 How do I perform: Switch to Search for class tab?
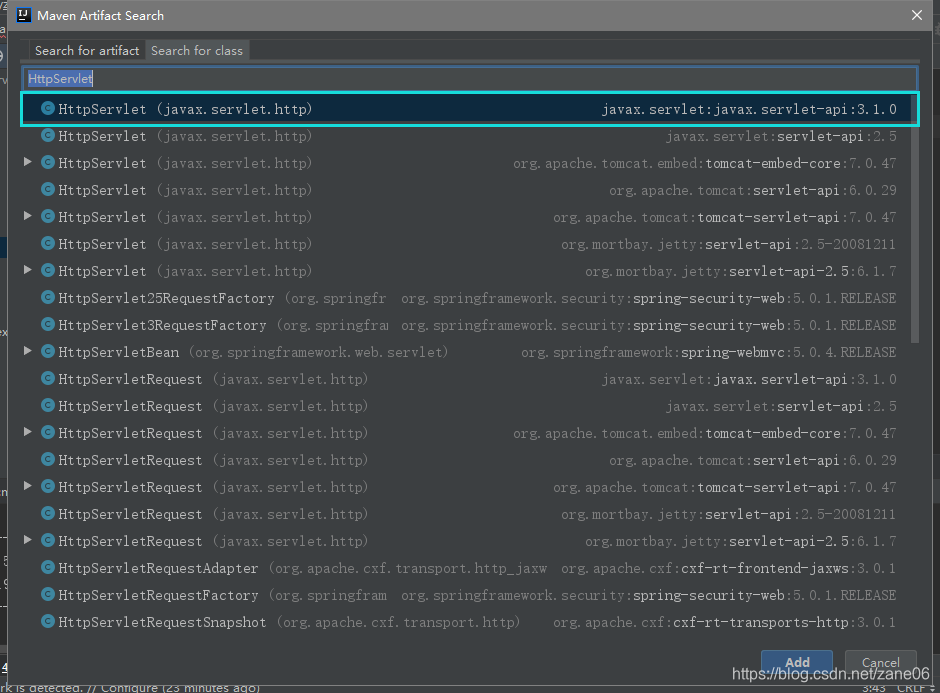pyautogui.click(x=197, y=50)
